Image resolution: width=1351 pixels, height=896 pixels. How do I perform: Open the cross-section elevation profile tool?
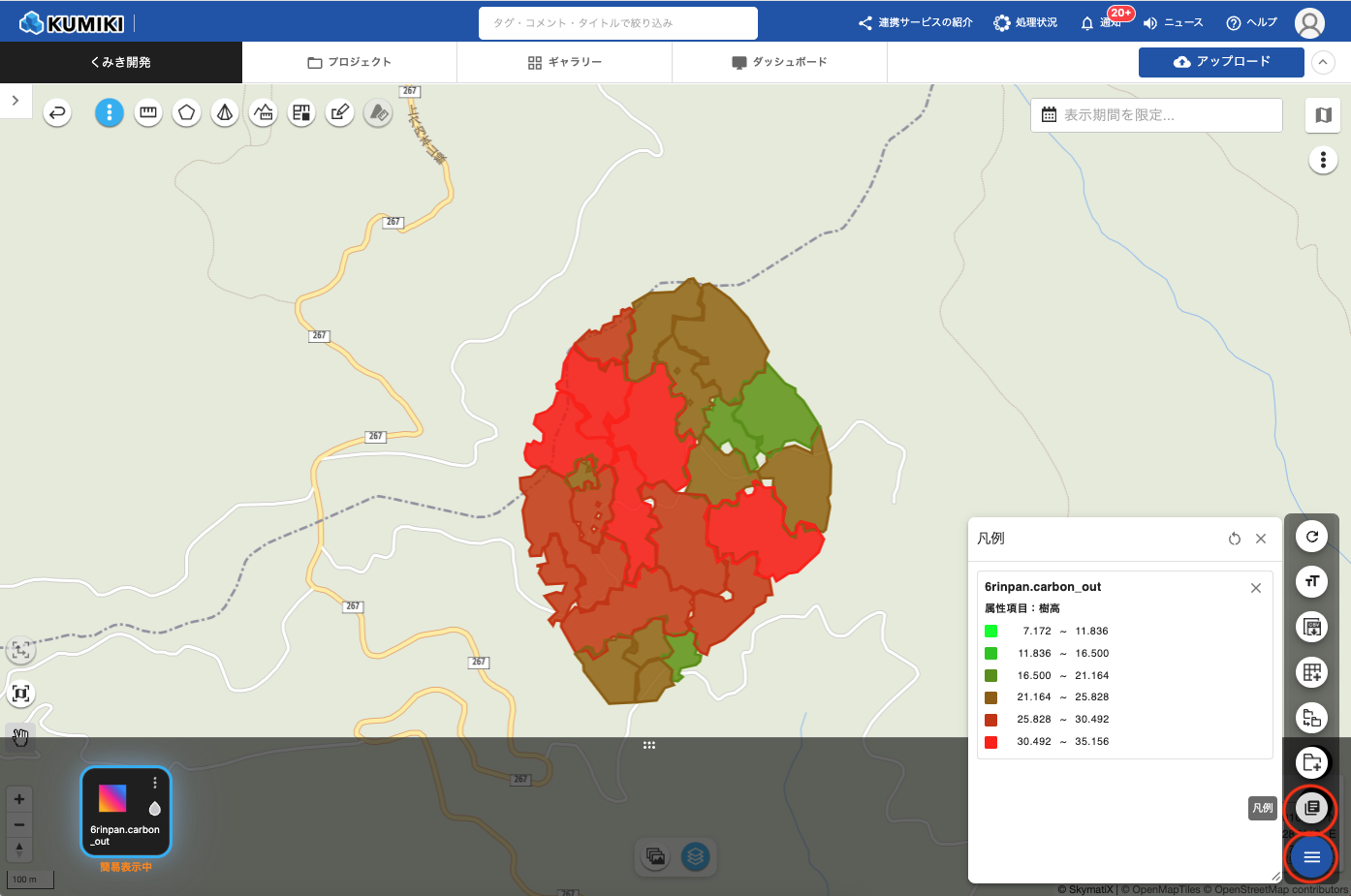(x=264, y=113)
